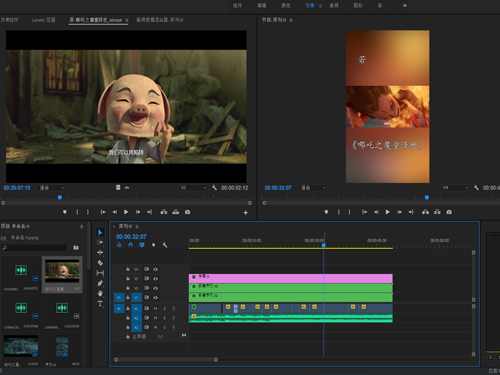Add marker in Program Monitor

pyautogui.click(x=326, y=212)
